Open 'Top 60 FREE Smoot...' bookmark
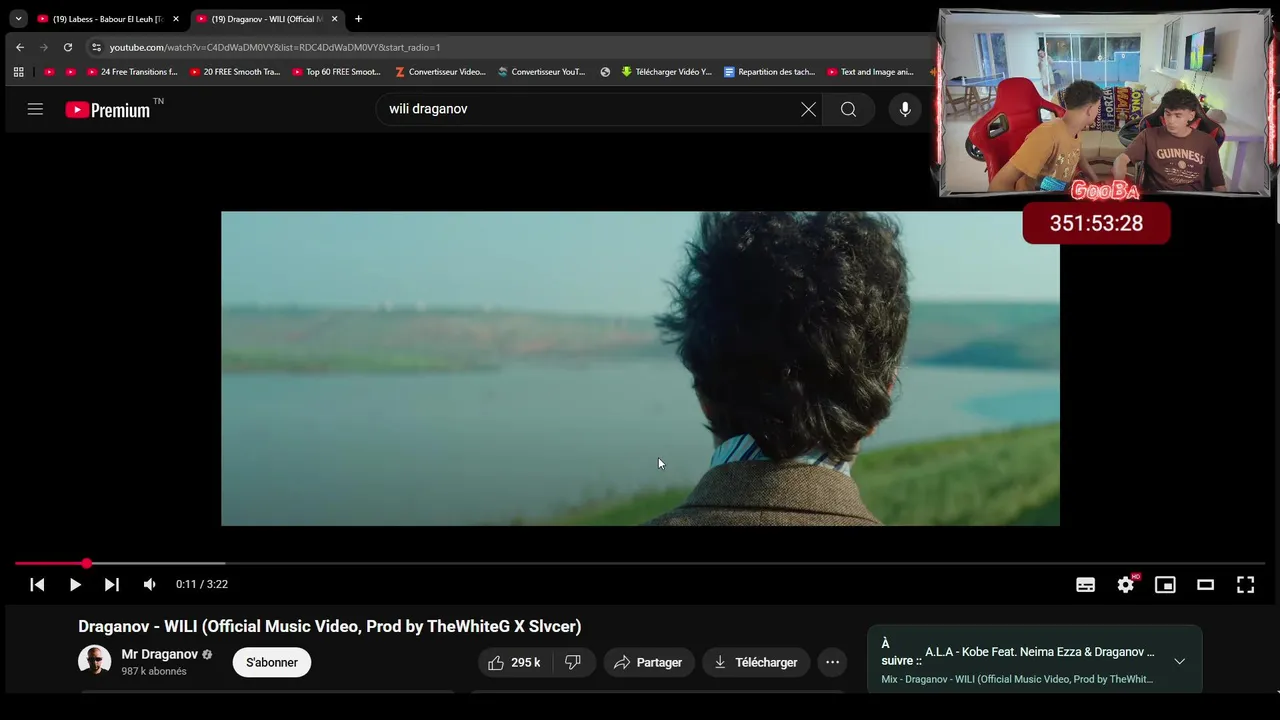Viewport: 1280px width, 720px height. tap(337, 72)
